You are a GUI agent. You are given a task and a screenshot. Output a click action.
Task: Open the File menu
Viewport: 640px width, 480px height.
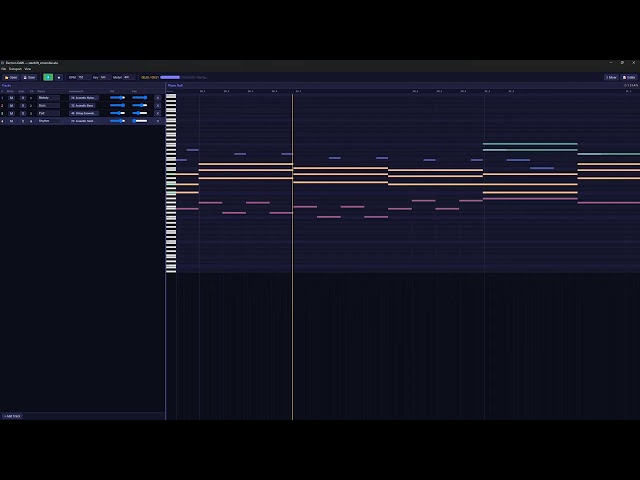click(x=4, y=69)
